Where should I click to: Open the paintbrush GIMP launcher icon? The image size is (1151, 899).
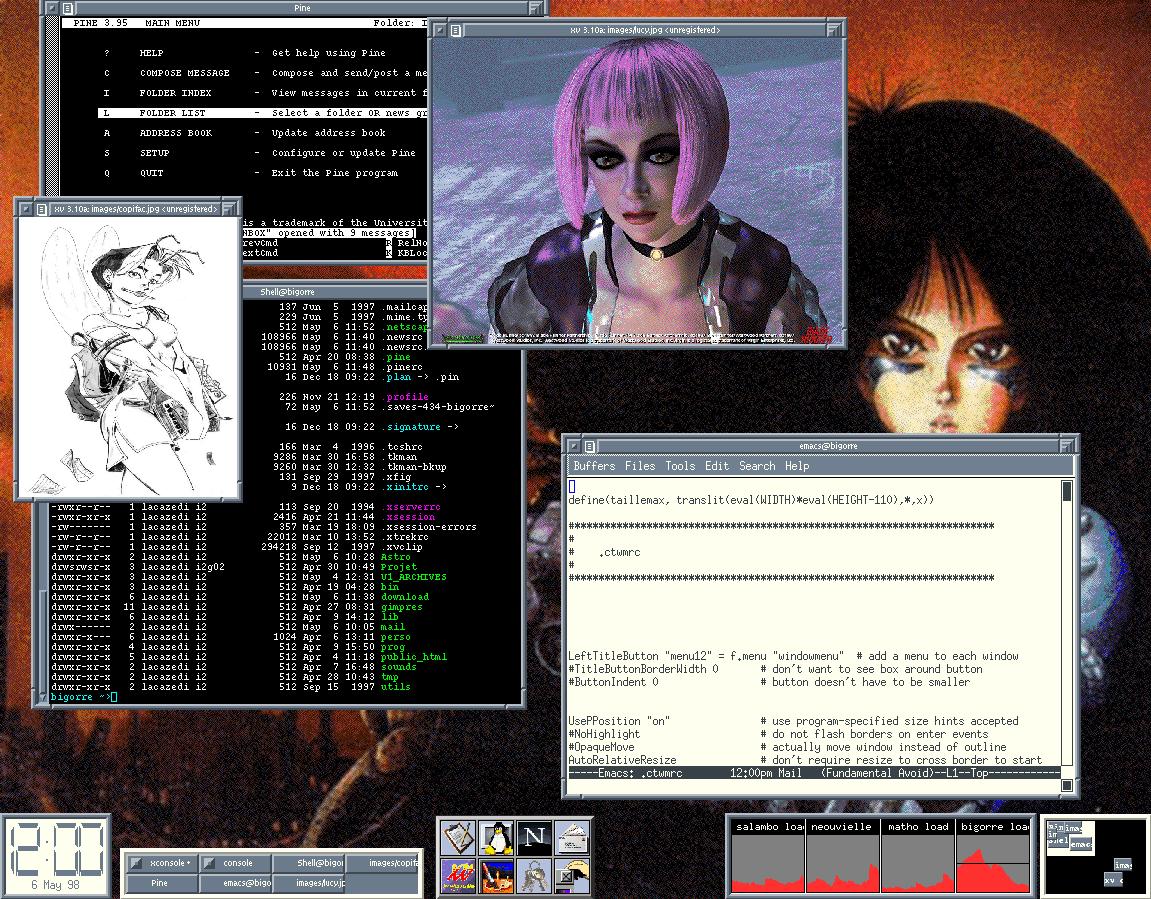click(497, 876)
